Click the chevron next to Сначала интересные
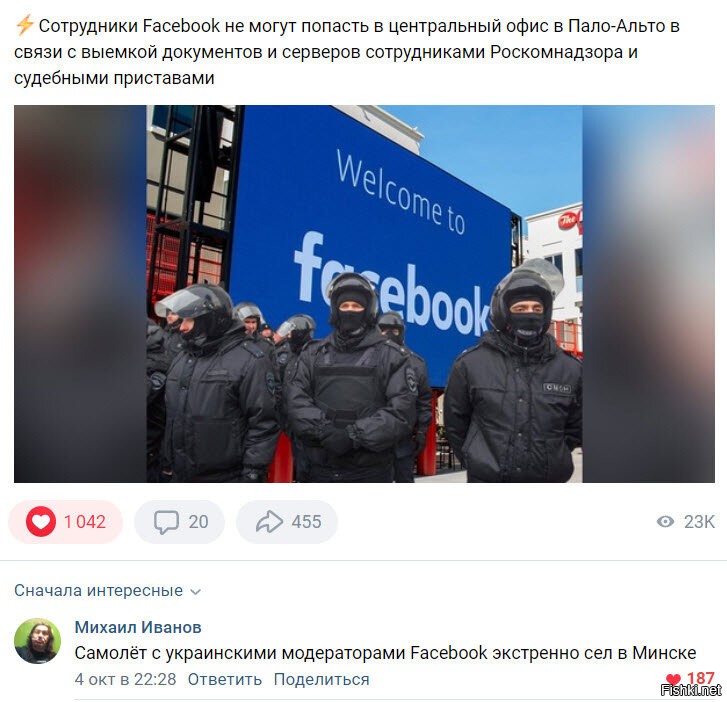Image resolution: width=727 pixels, height=702 pixels. [x=196, y=592]
